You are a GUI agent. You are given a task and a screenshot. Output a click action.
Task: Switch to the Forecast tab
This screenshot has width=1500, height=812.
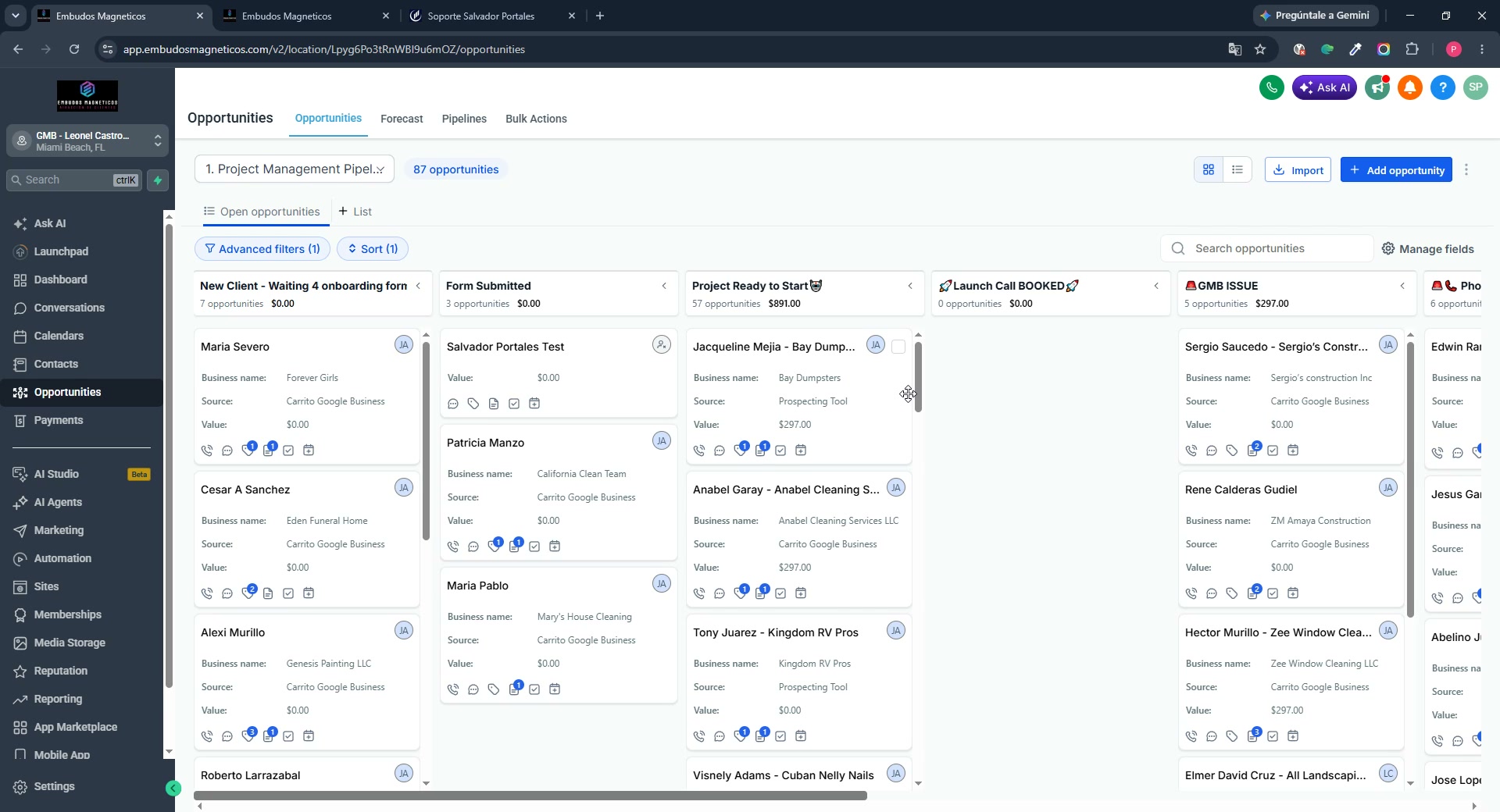(x=402, y=119)
